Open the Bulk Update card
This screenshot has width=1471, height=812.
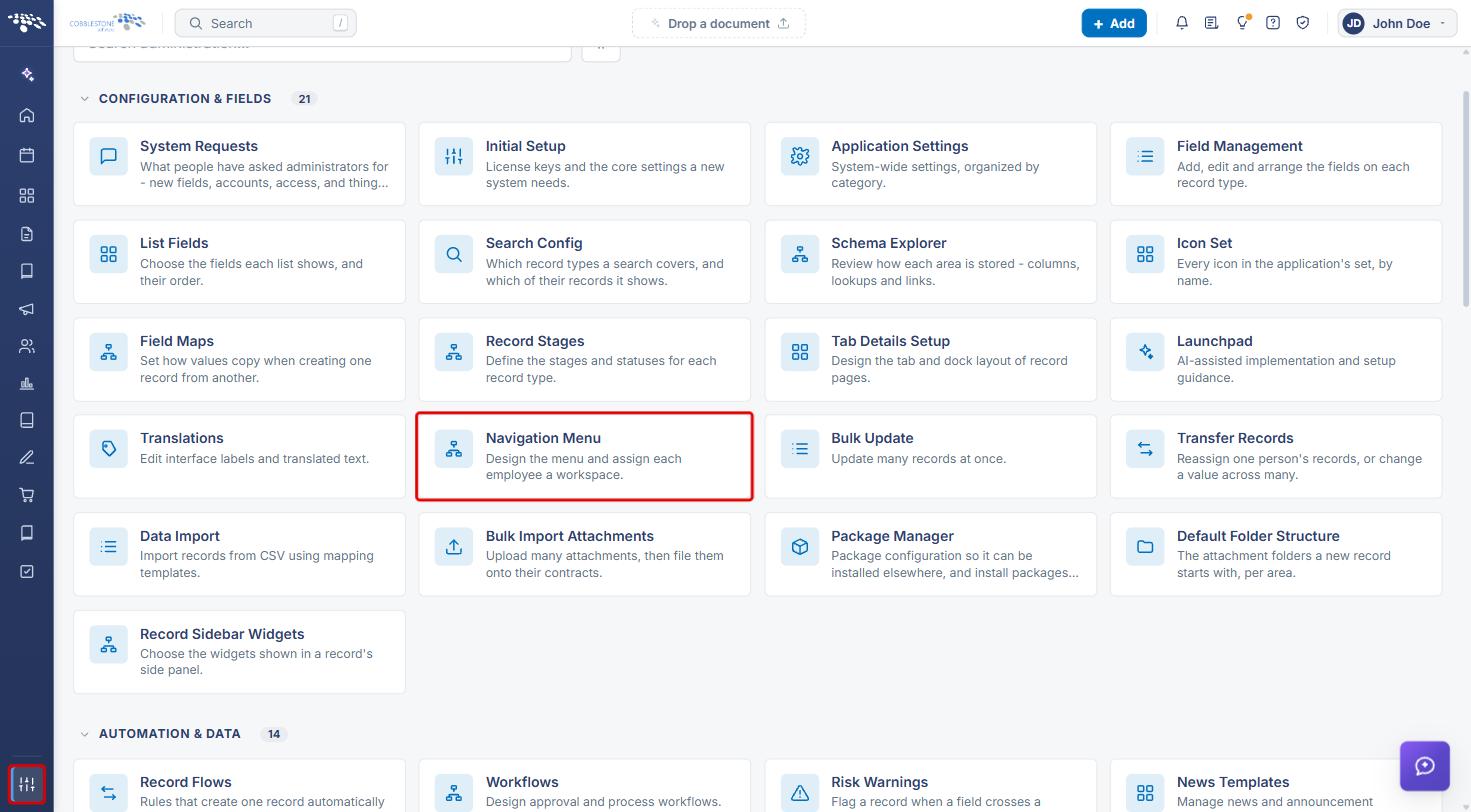point(930,457)
